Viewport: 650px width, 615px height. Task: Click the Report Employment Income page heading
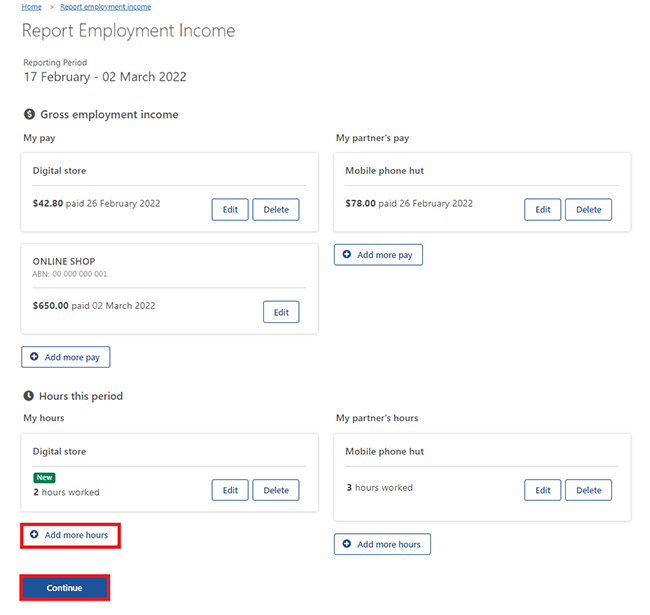point(129,31)
